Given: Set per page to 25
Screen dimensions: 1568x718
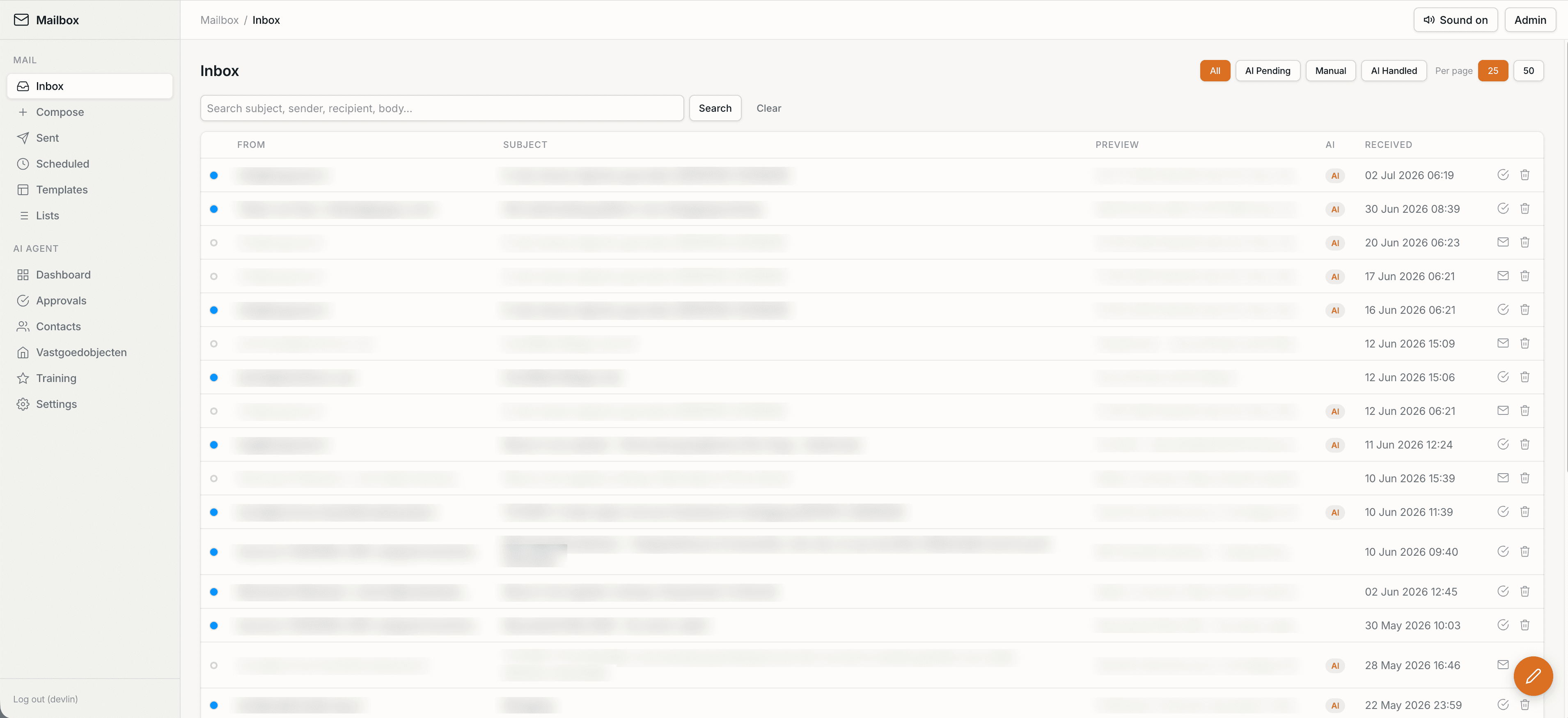Looking at the screenshot, I should click(x=1493, y=71).
